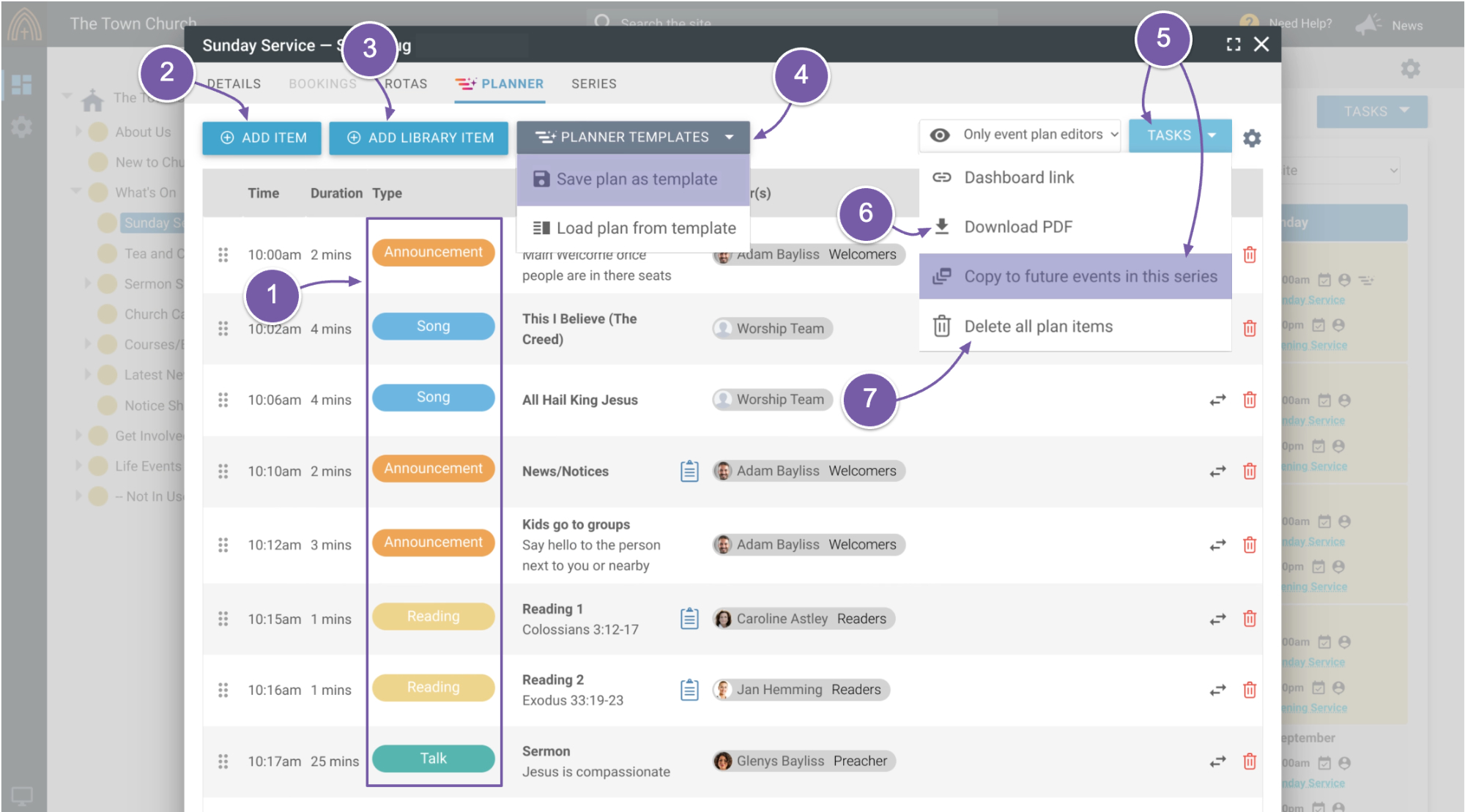Open the PLANNER TEMPLATES dropdown
The height and width of the screenshot is (812, 1465).
click(x=633, y=137)
